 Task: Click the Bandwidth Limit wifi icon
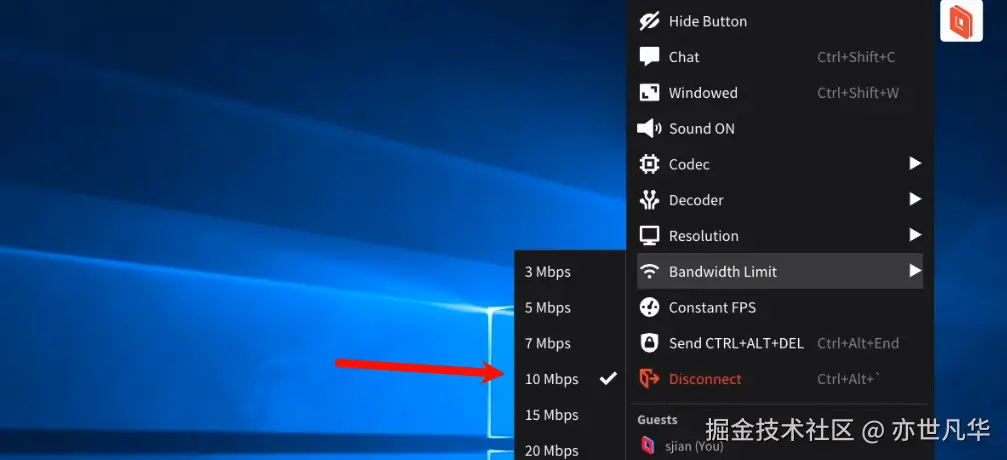click(x=649, y=272)
